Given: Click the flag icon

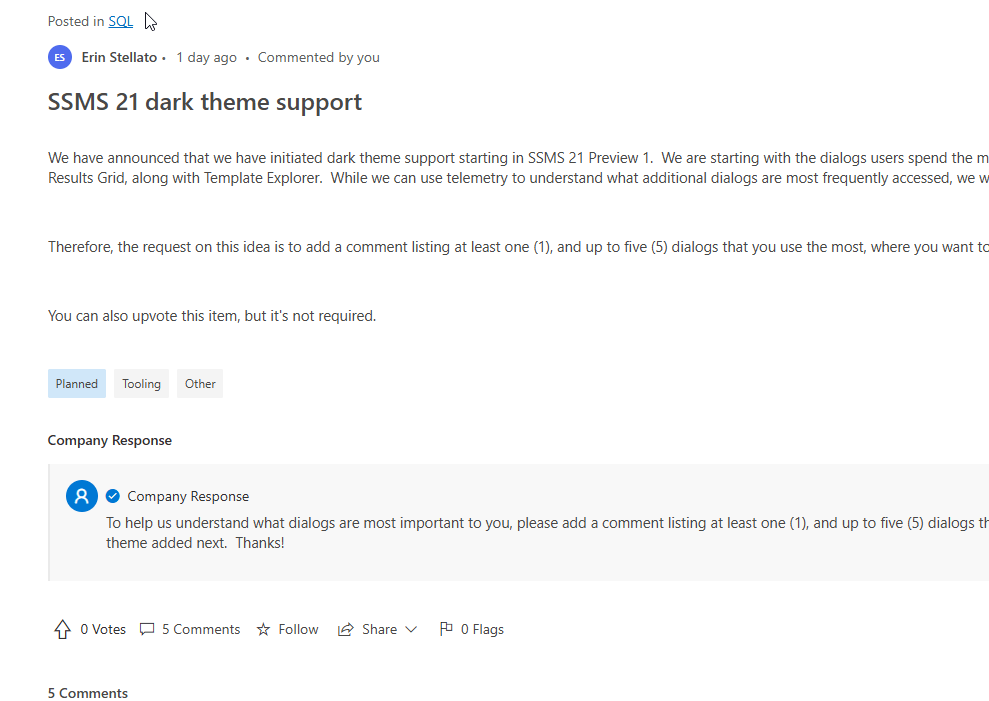Looking at the screenshot, I should (x=446, y=629).
